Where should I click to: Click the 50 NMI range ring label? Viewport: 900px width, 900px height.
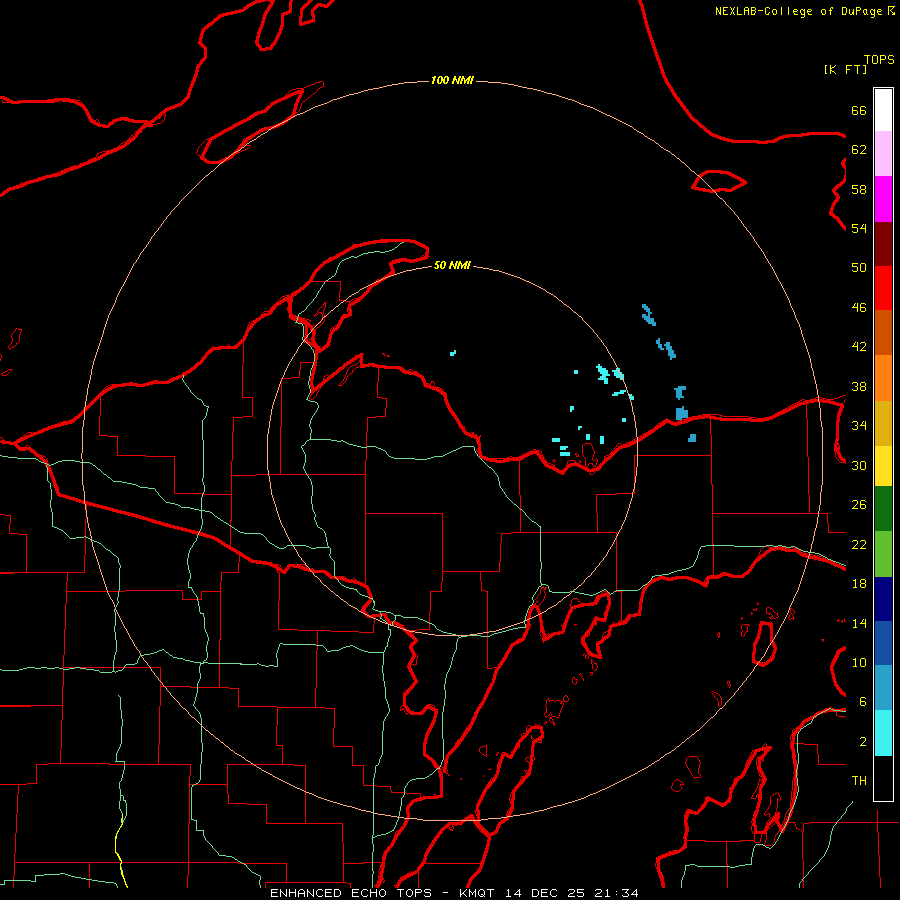(452, 265)
